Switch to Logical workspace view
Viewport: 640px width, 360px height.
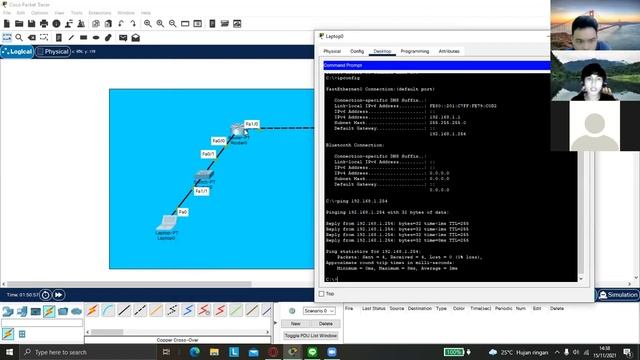point(17,51)
